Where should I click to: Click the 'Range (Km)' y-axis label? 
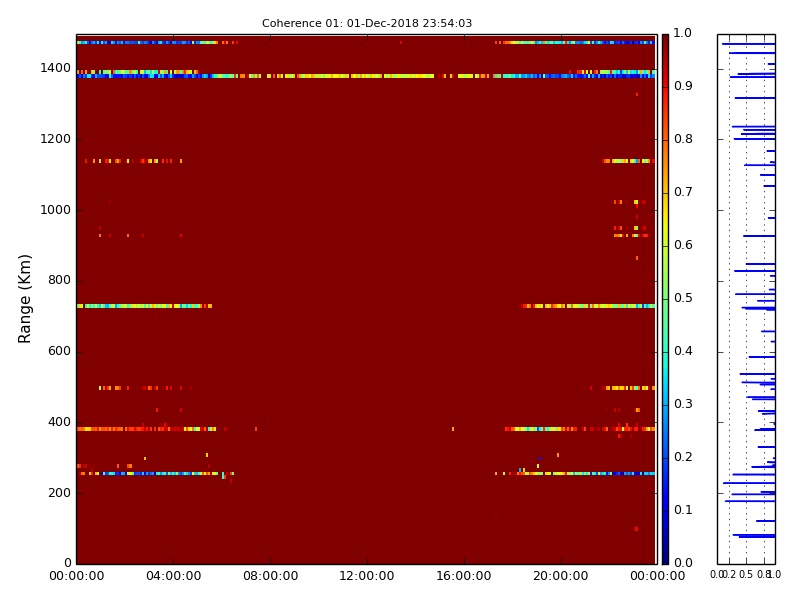tap(24, 299)
